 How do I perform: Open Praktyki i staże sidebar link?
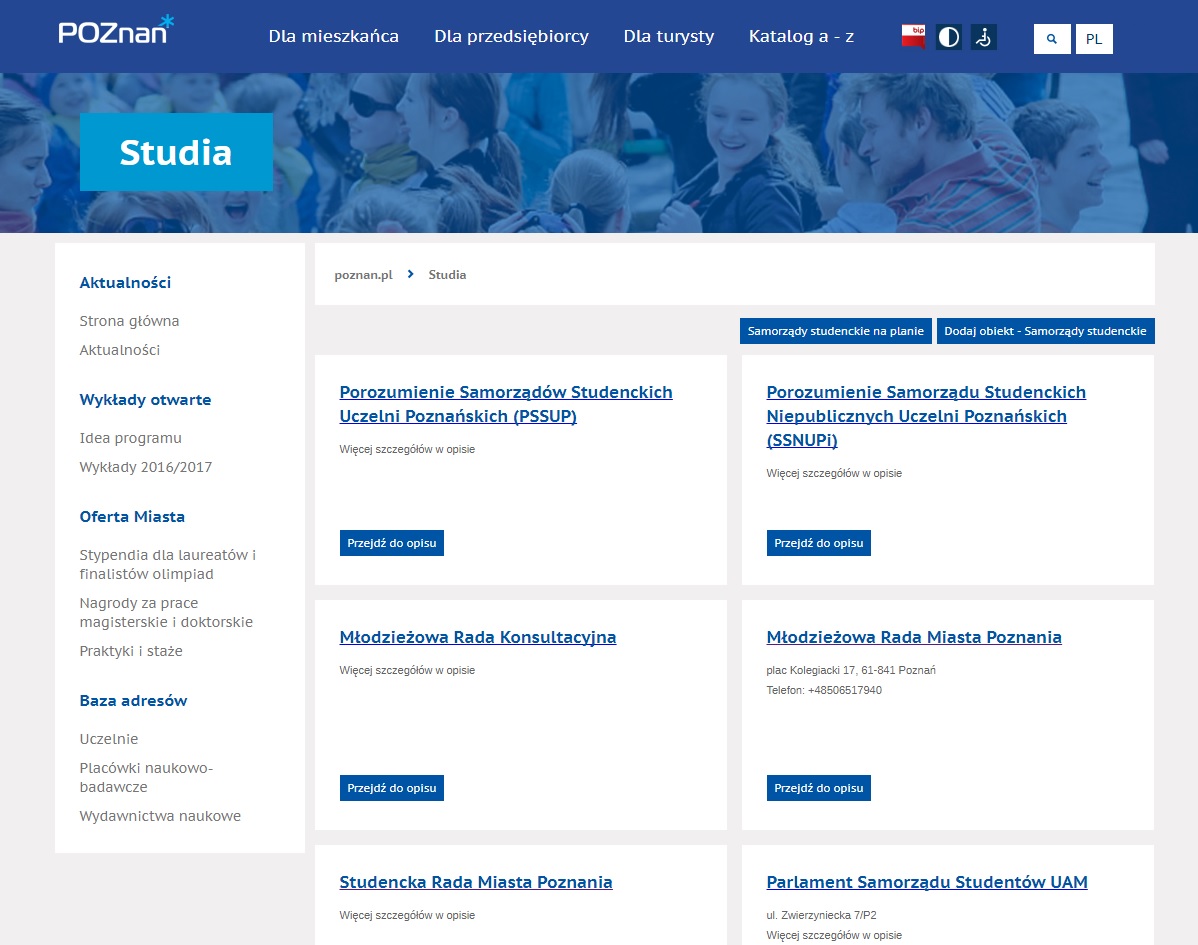[130, 651]
